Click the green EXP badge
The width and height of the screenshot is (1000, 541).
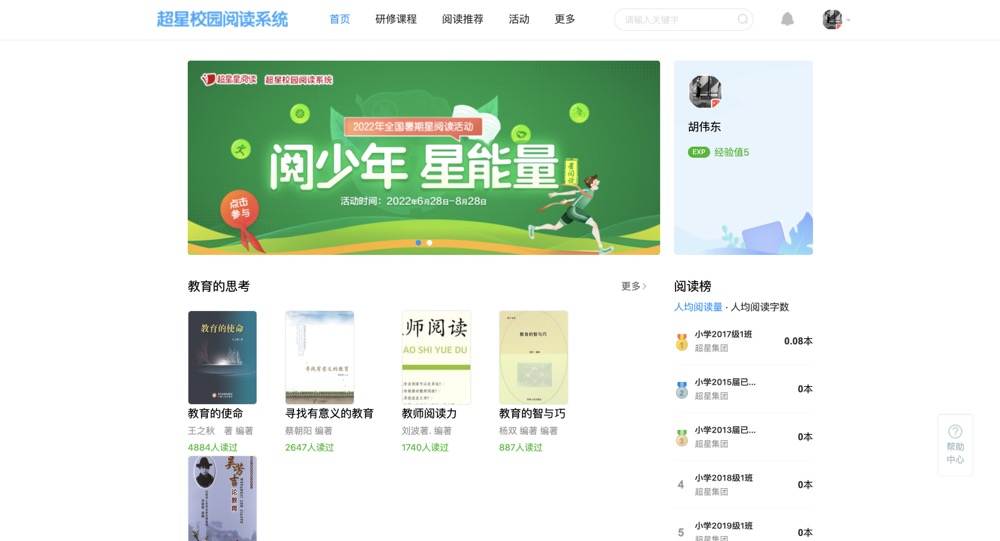pos(699,152)
